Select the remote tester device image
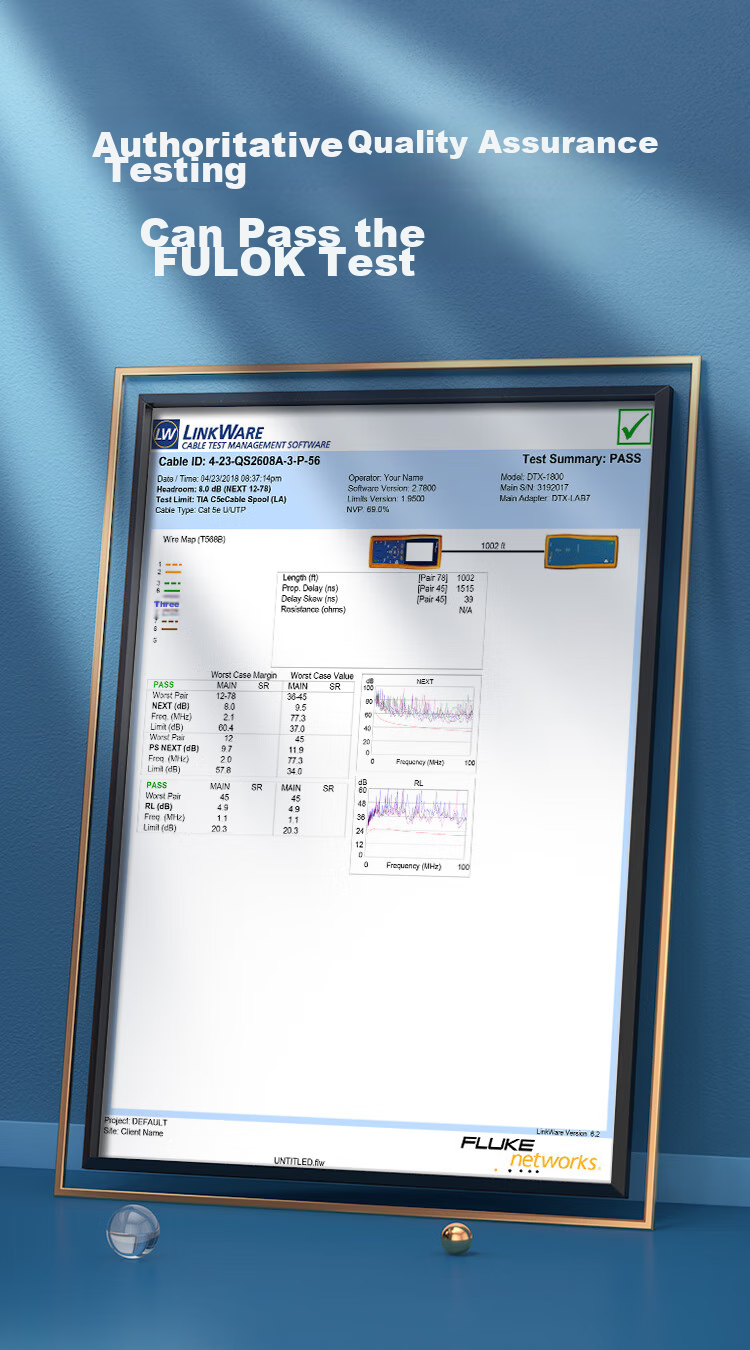This screenshot has width=750, height=1350. pos(581,552)
